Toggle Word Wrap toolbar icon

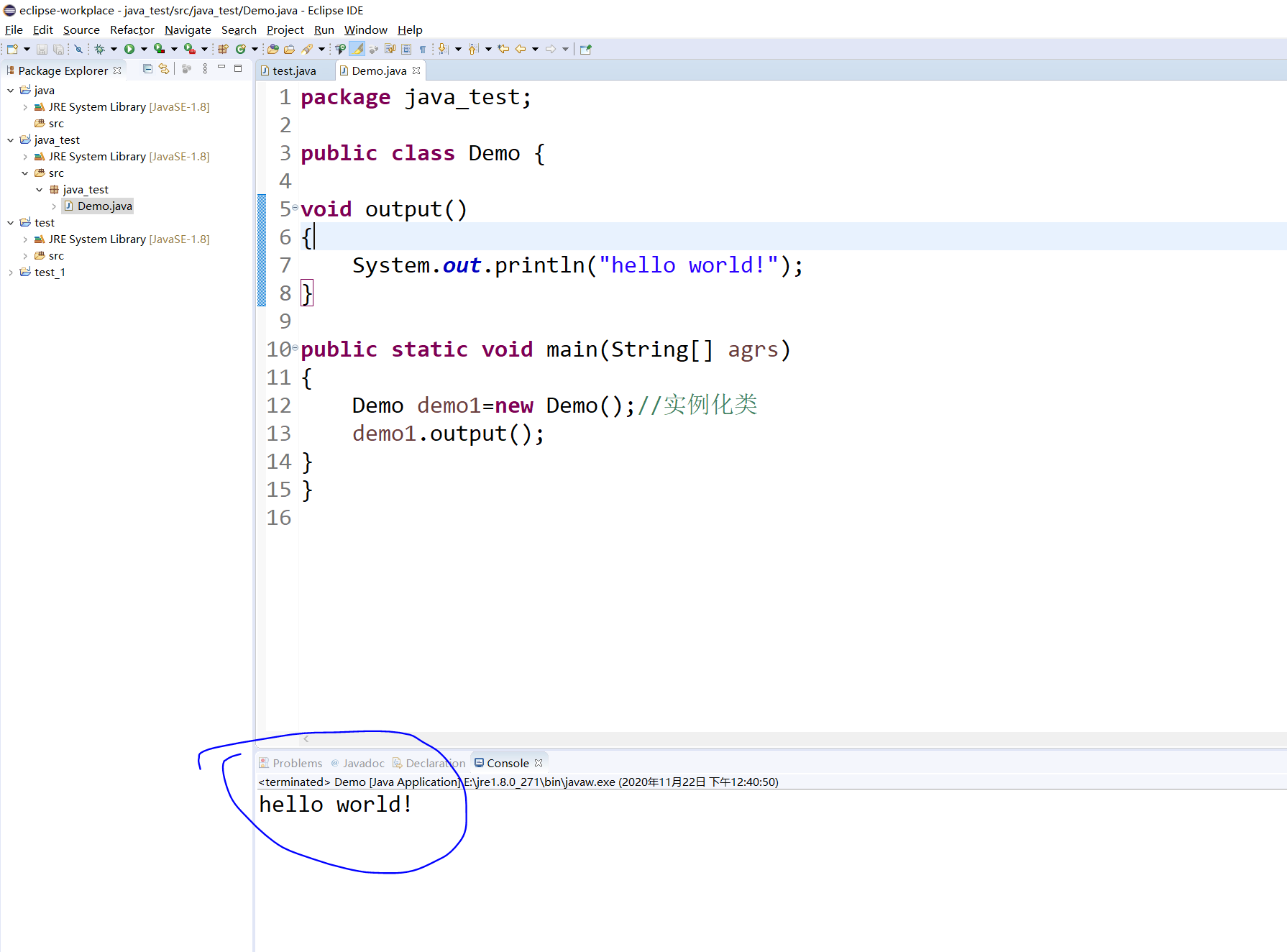(390, 49)
